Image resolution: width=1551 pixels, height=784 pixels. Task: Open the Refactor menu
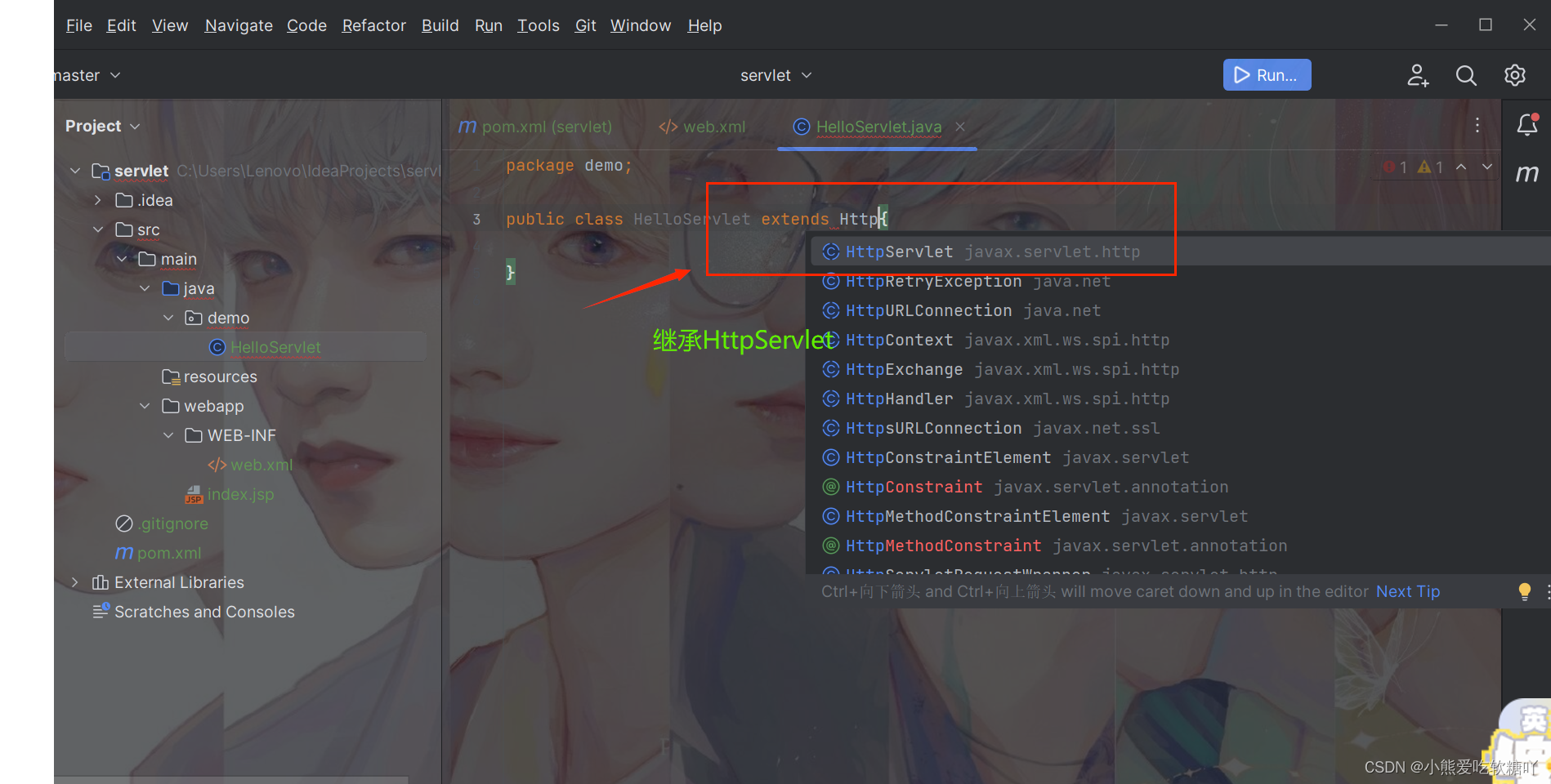point(373,25)
